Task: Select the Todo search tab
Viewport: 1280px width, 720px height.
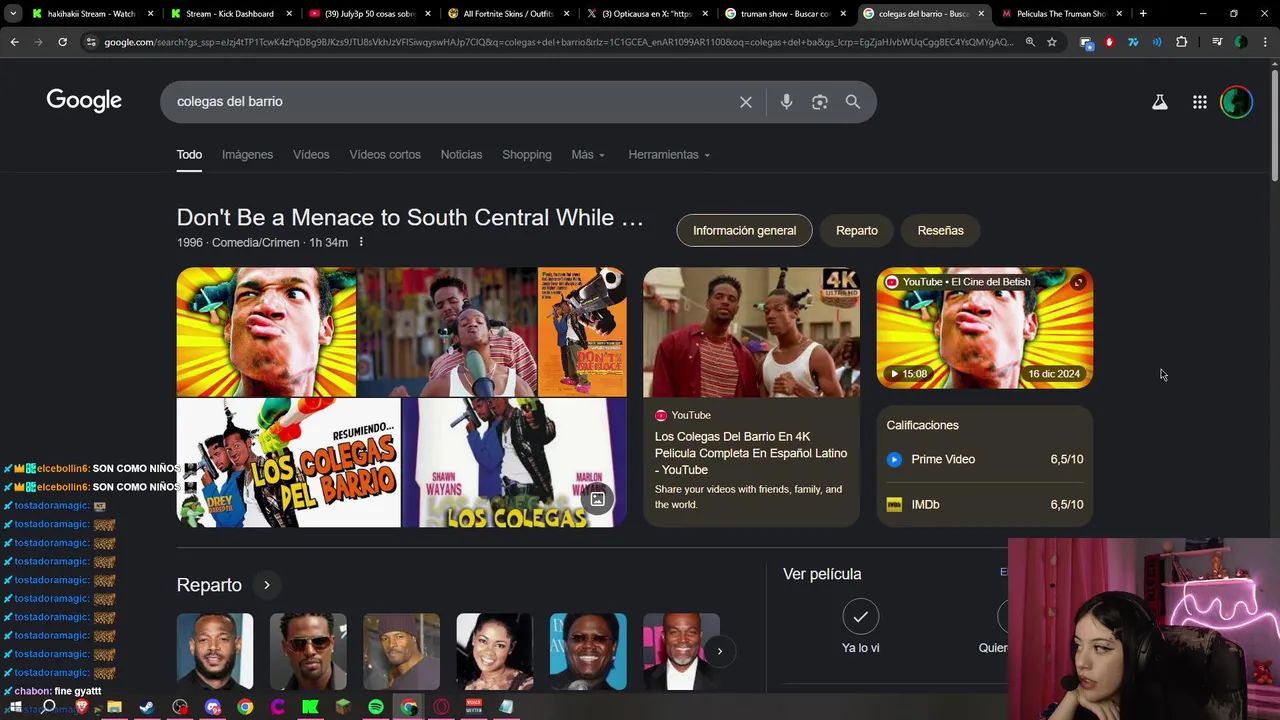Action: pos(189,155)
